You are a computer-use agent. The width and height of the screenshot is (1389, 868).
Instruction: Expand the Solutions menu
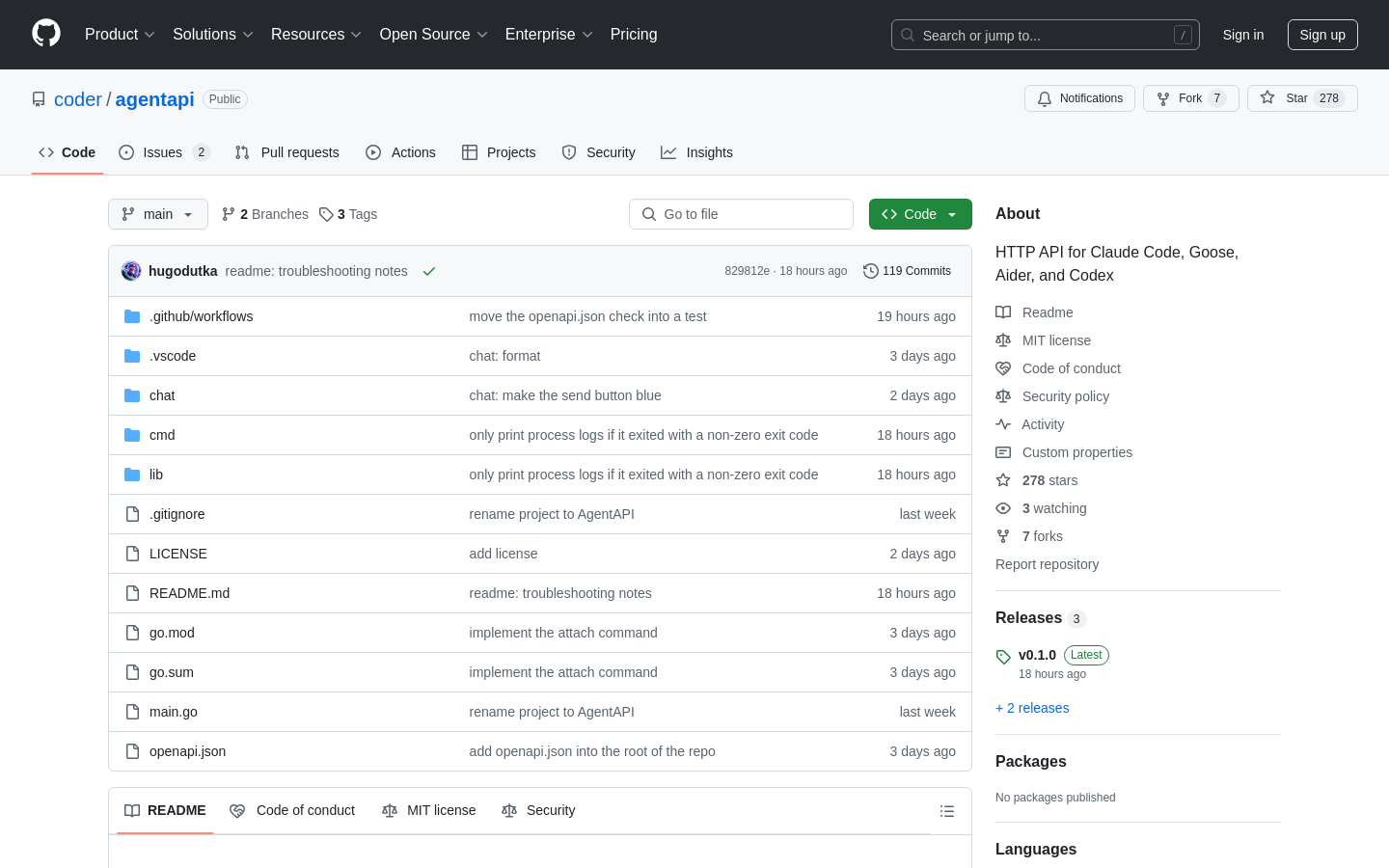(x=213, y=35)
